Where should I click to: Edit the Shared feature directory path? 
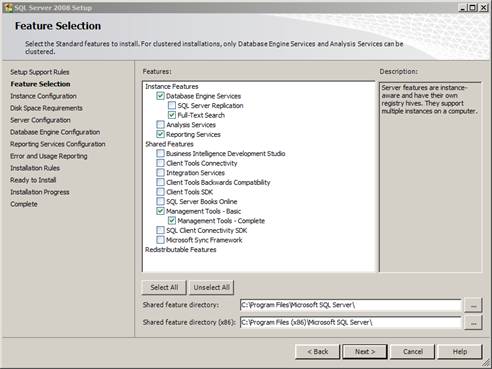(x=351, y=305)
